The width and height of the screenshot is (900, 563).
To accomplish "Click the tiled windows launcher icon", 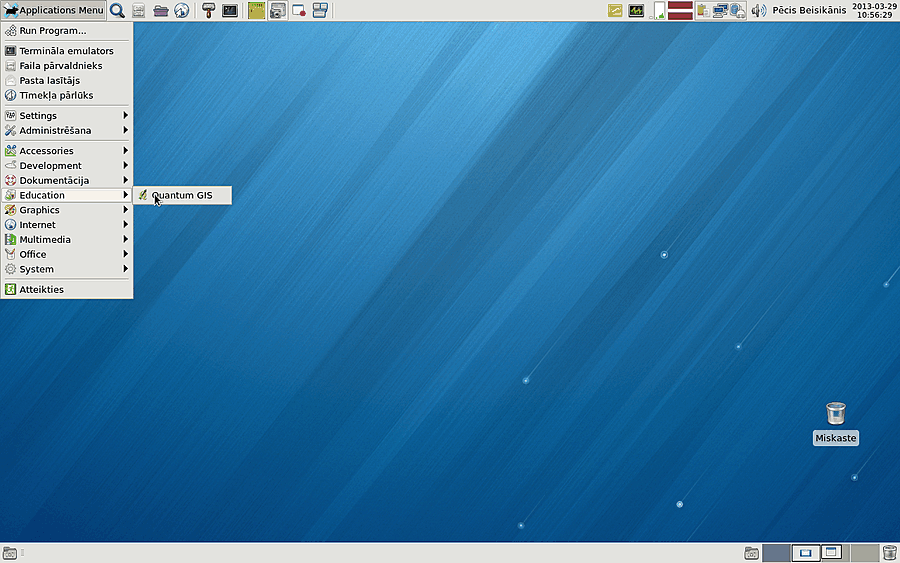I will click(320, 10).
